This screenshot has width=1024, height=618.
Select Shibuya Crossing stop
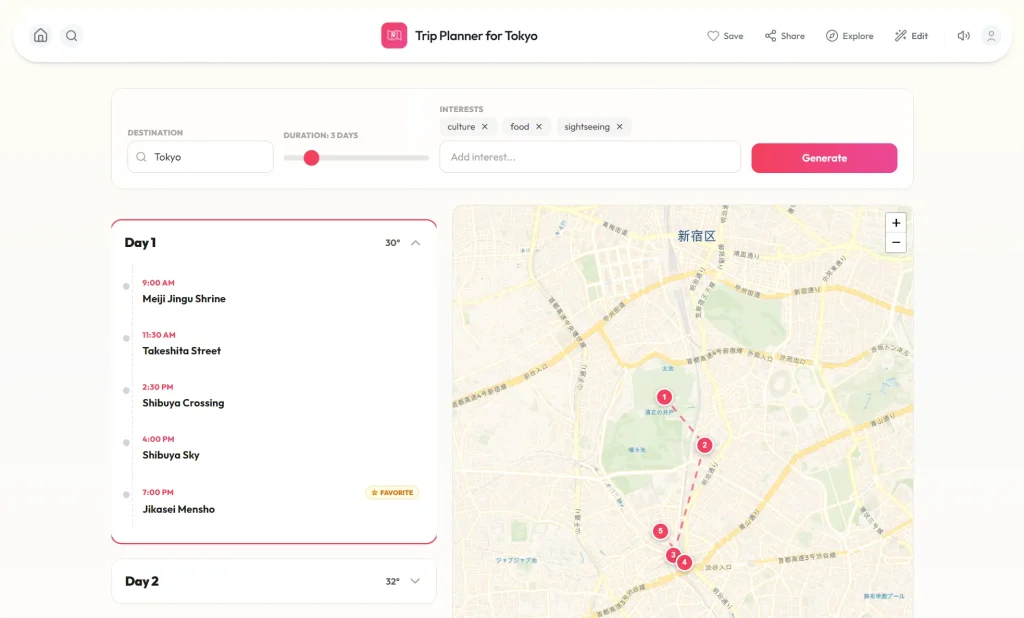(183, 403)
